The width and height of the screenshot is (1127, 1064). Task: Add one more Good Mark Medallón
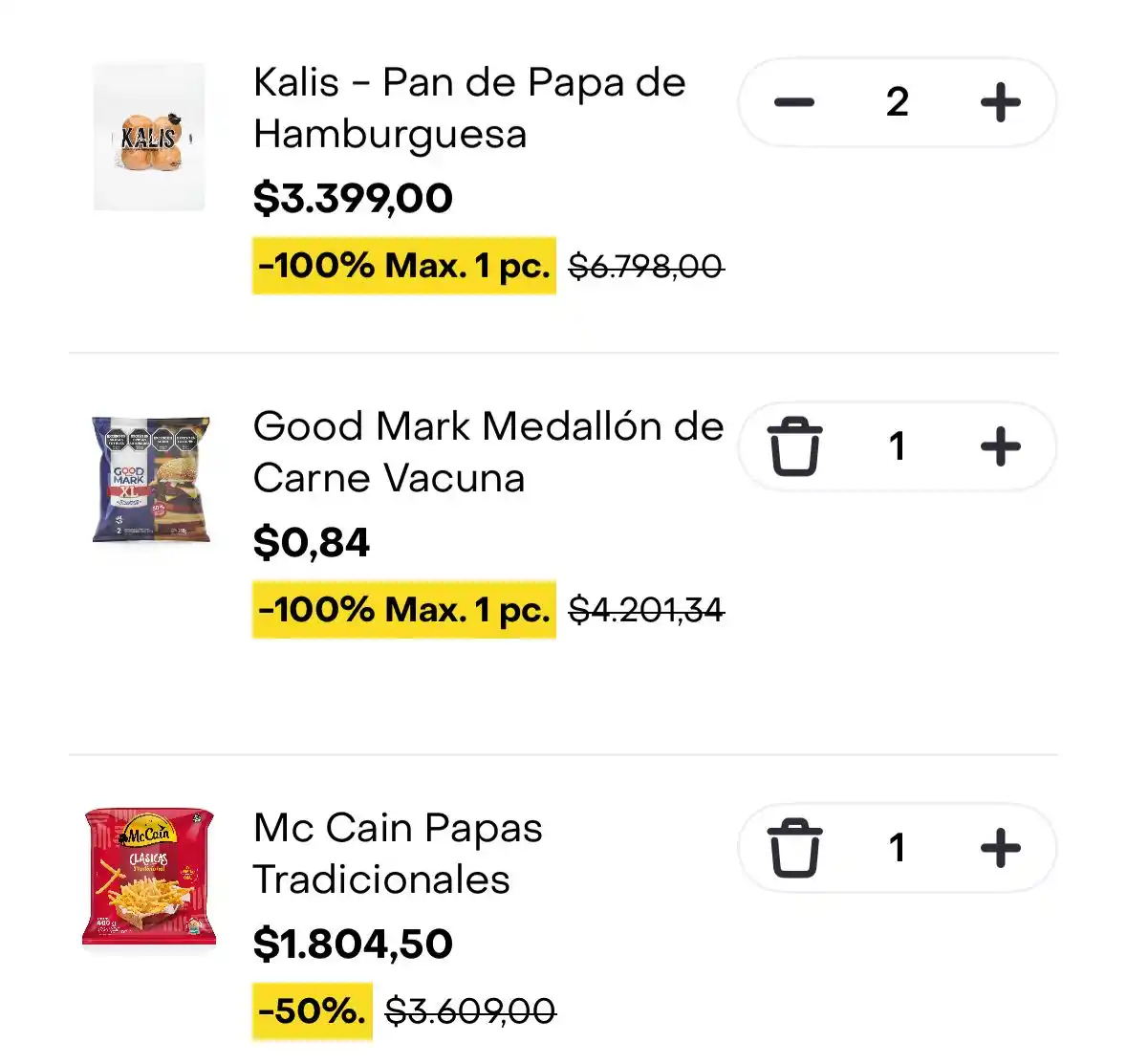[x=1001, y=445]
